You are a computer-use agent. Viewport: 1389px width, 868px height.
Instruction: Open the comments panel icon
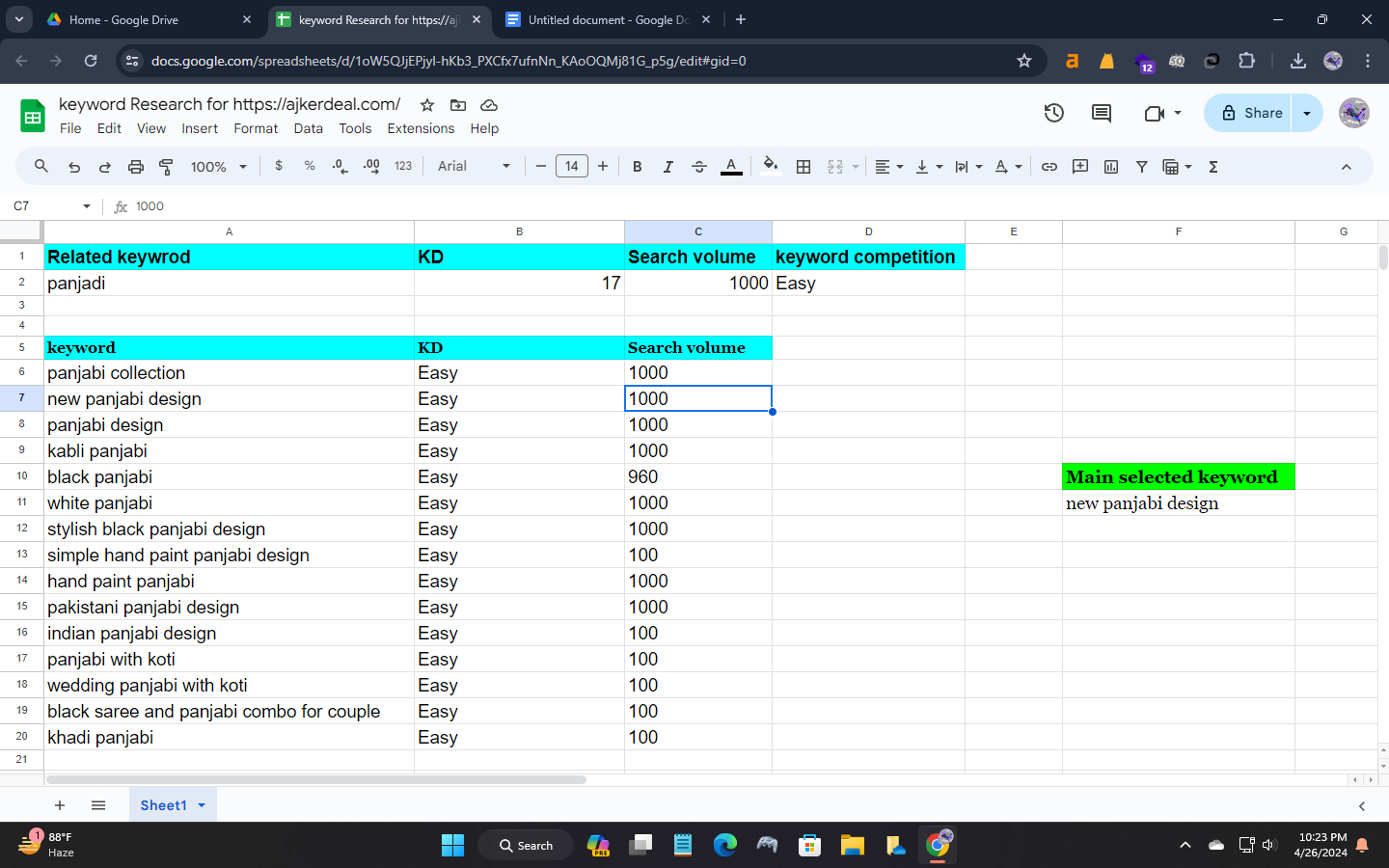(1102, 113)
